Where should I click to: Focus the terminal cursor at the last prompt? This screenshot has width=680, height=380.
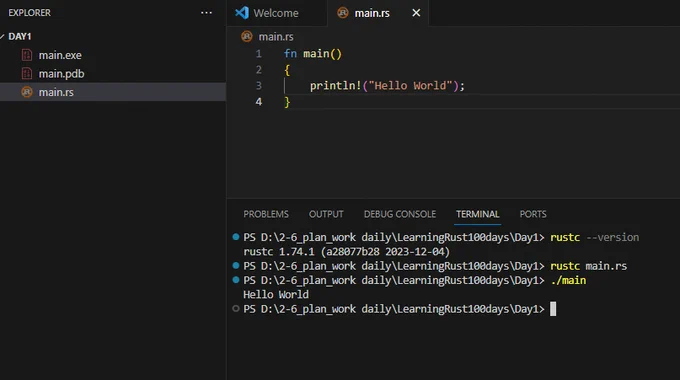[x=553, y=309]
